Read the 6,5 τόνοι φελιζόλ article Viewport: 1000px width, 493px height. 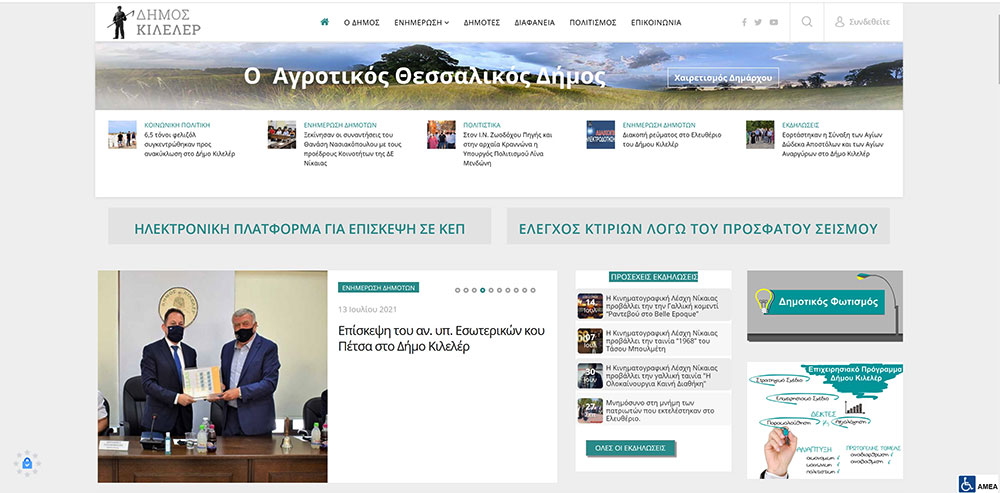pos(190,145)
